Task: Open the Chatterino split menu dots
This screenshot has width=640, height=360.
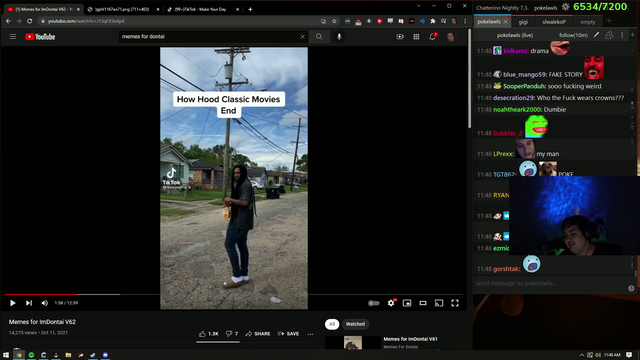Action: point(622,35)
